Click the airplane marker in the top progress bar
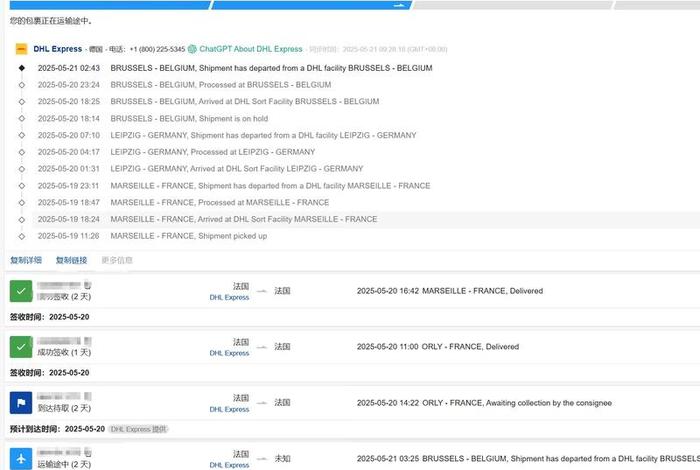 pyautogui.click(x=399, y=5)
